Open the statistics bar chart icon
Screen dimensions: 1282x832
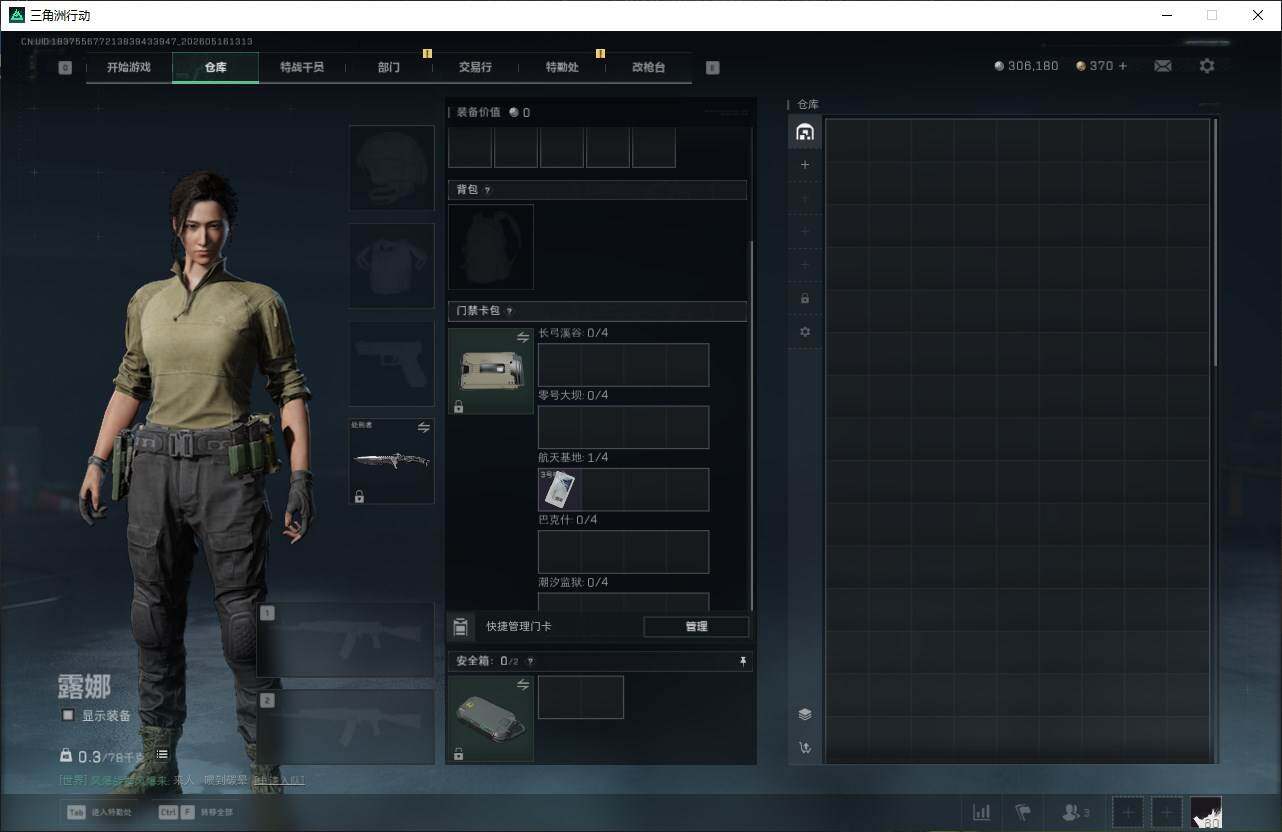[982, 812]
